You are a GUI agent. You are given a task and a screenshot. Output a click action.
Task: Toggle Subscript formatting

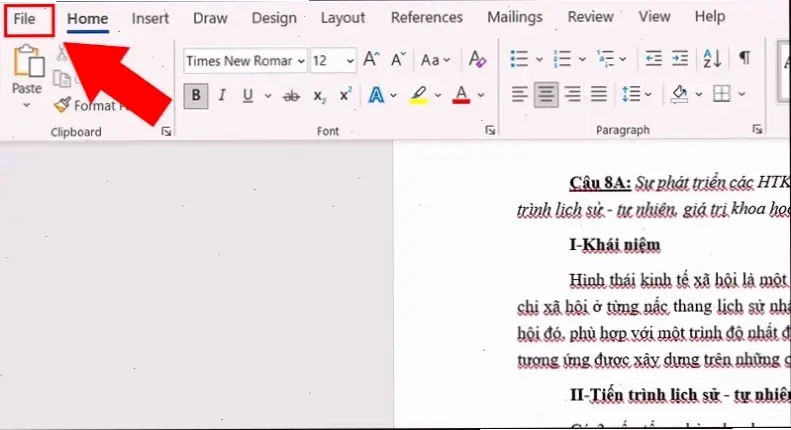coord(319,95)
